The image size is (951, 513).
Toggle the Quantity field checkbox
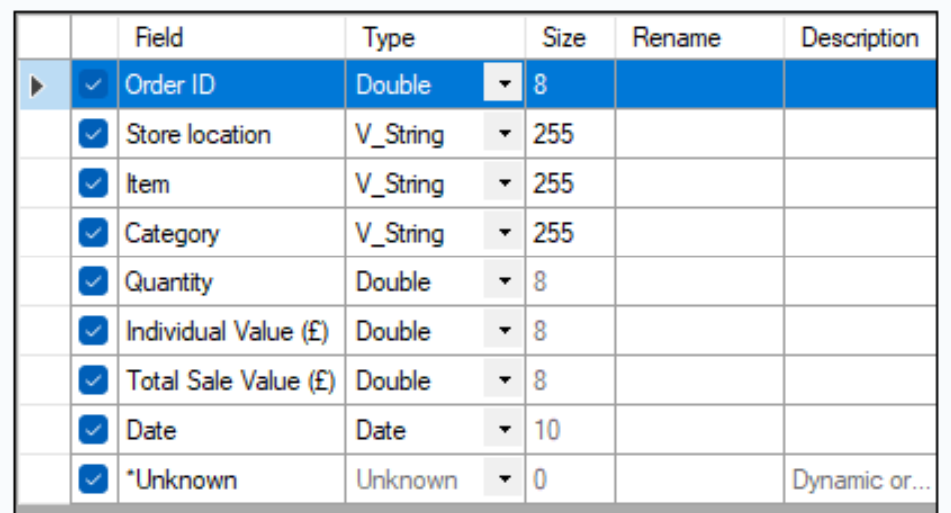pyautogui.click(x=93, y=282)
